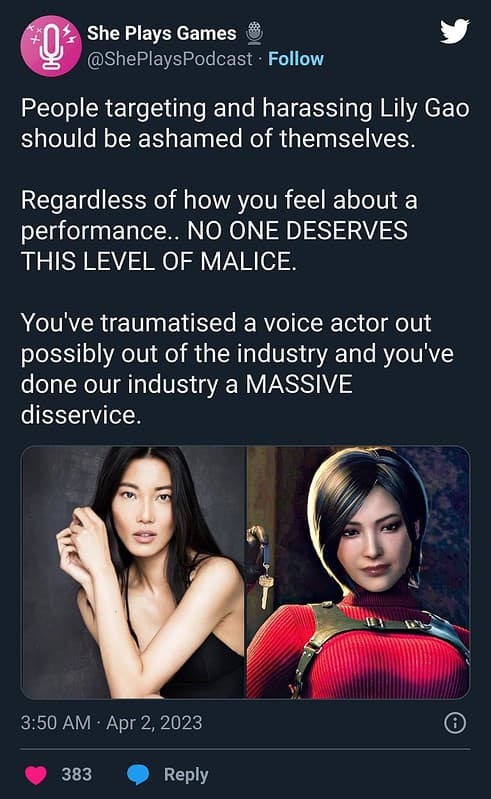Open the pink microphone profile avatar

click(x=51, y=46)
